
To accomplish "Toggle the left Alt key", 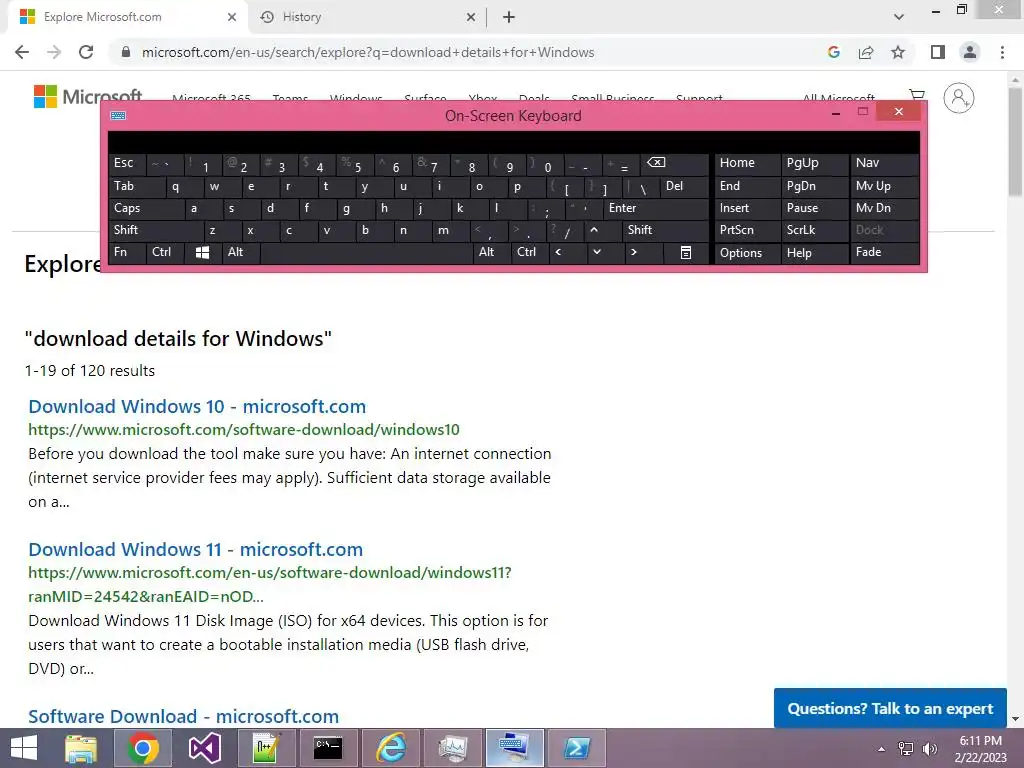I will click(x=241, y=252).
